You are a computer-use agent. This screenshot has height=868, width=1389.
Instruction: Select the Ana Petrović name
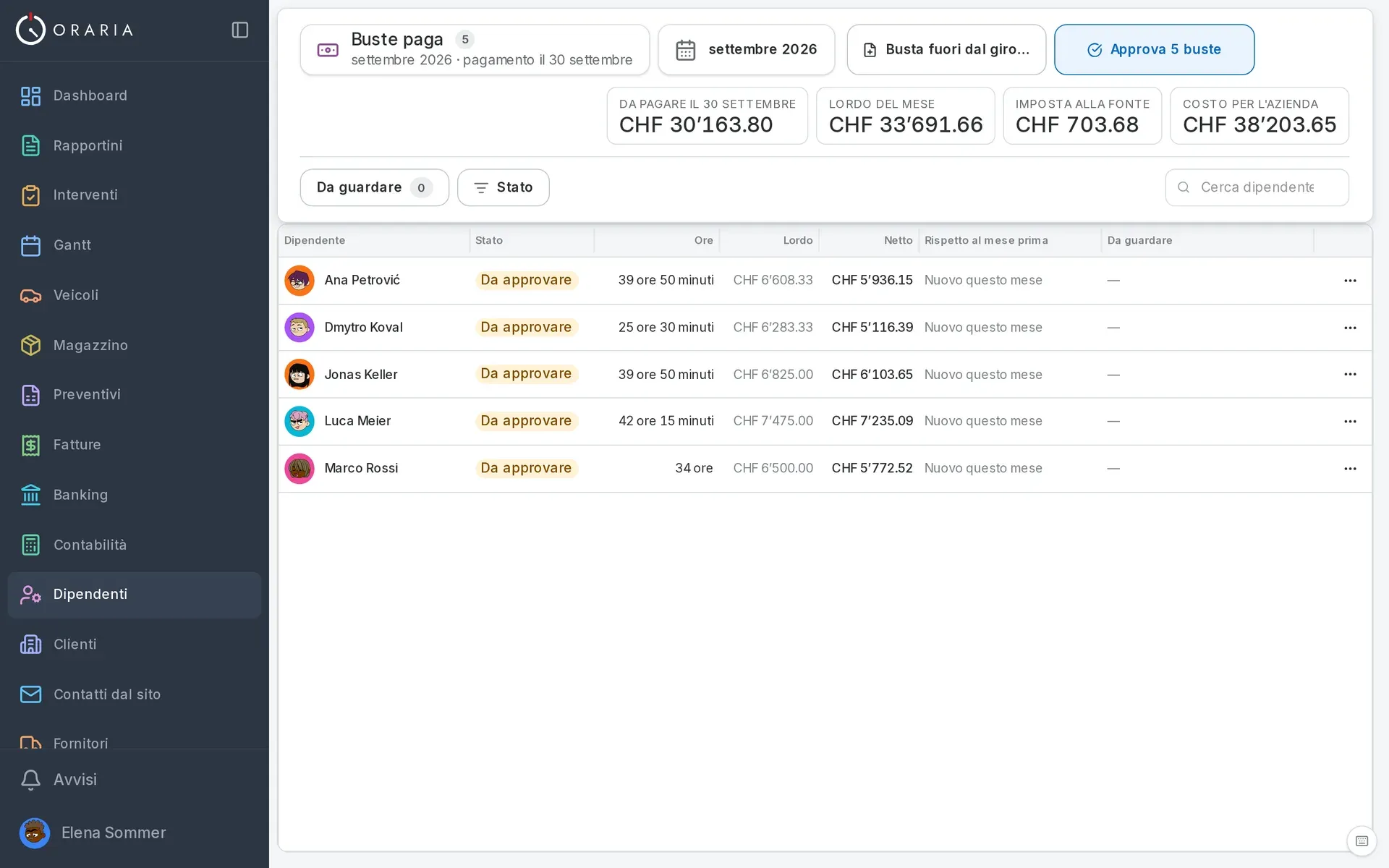(362, 280)
